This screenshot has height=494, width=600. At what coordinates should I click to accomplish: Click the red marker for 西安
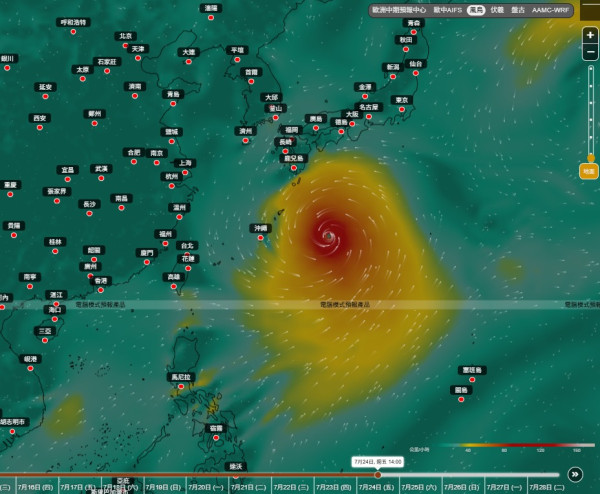pyautogui.click(x=40, y=127)
